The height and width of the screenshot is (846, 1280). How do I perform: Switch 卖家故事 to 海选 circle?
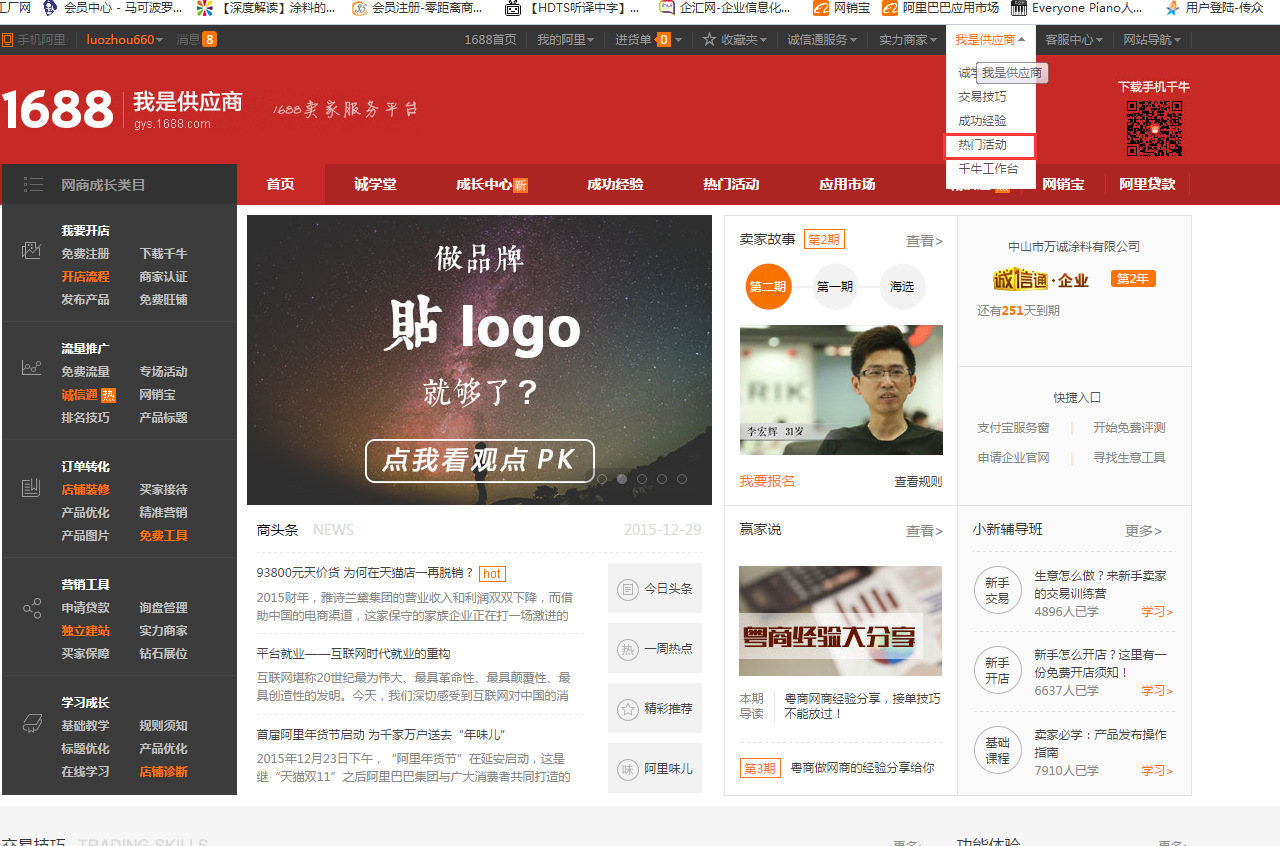pyautogui.click(x=902, y=287)
